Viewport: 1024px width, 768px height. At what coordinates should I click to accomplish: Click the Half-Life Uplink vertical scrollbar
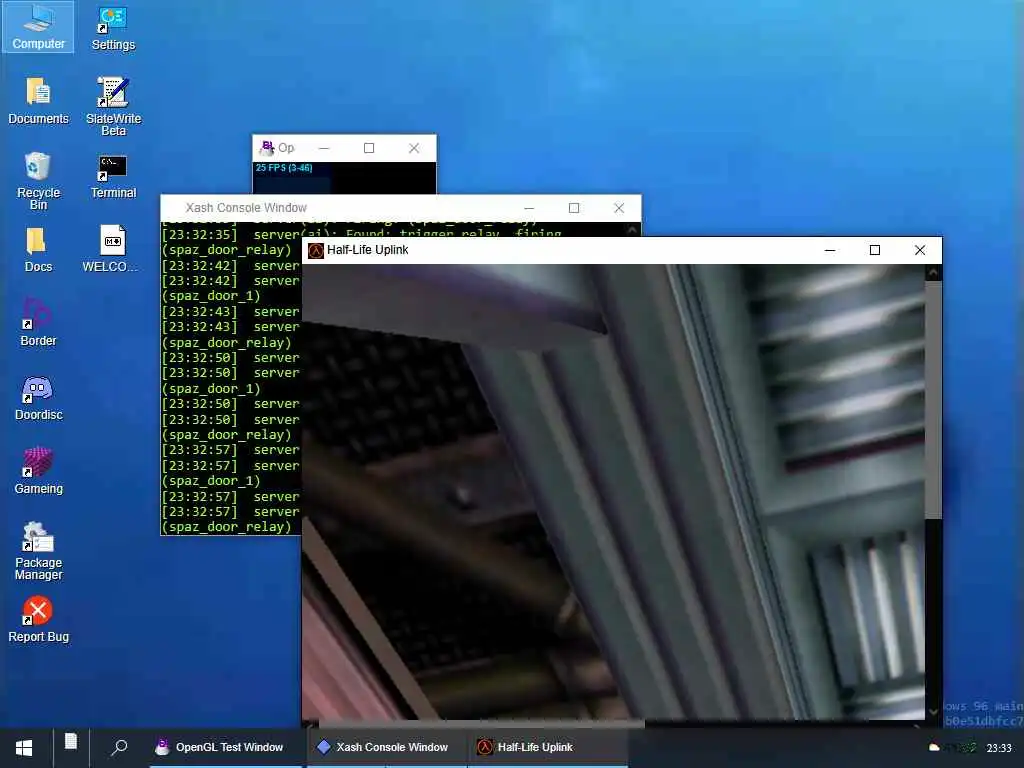pyautogui.click(x=933, y=400)
